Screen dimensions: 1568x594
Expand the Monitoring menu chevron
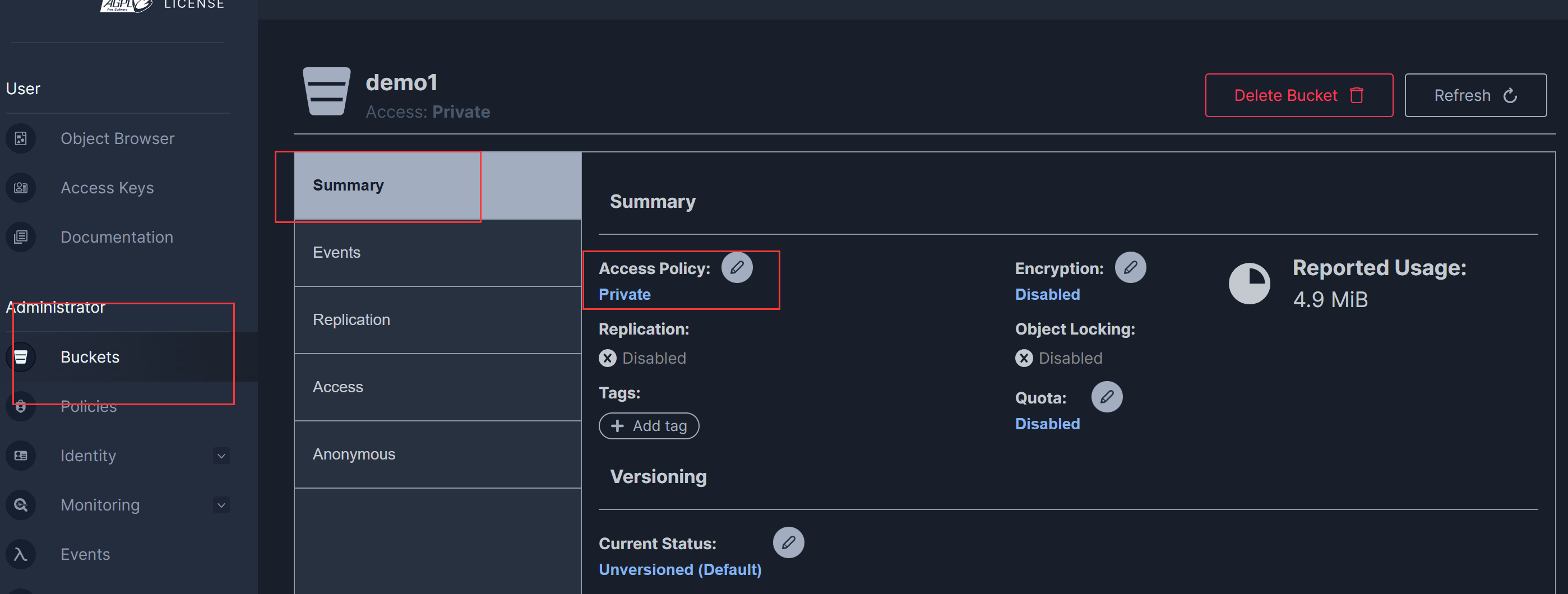pyautogui.click(x=221, y=505)
